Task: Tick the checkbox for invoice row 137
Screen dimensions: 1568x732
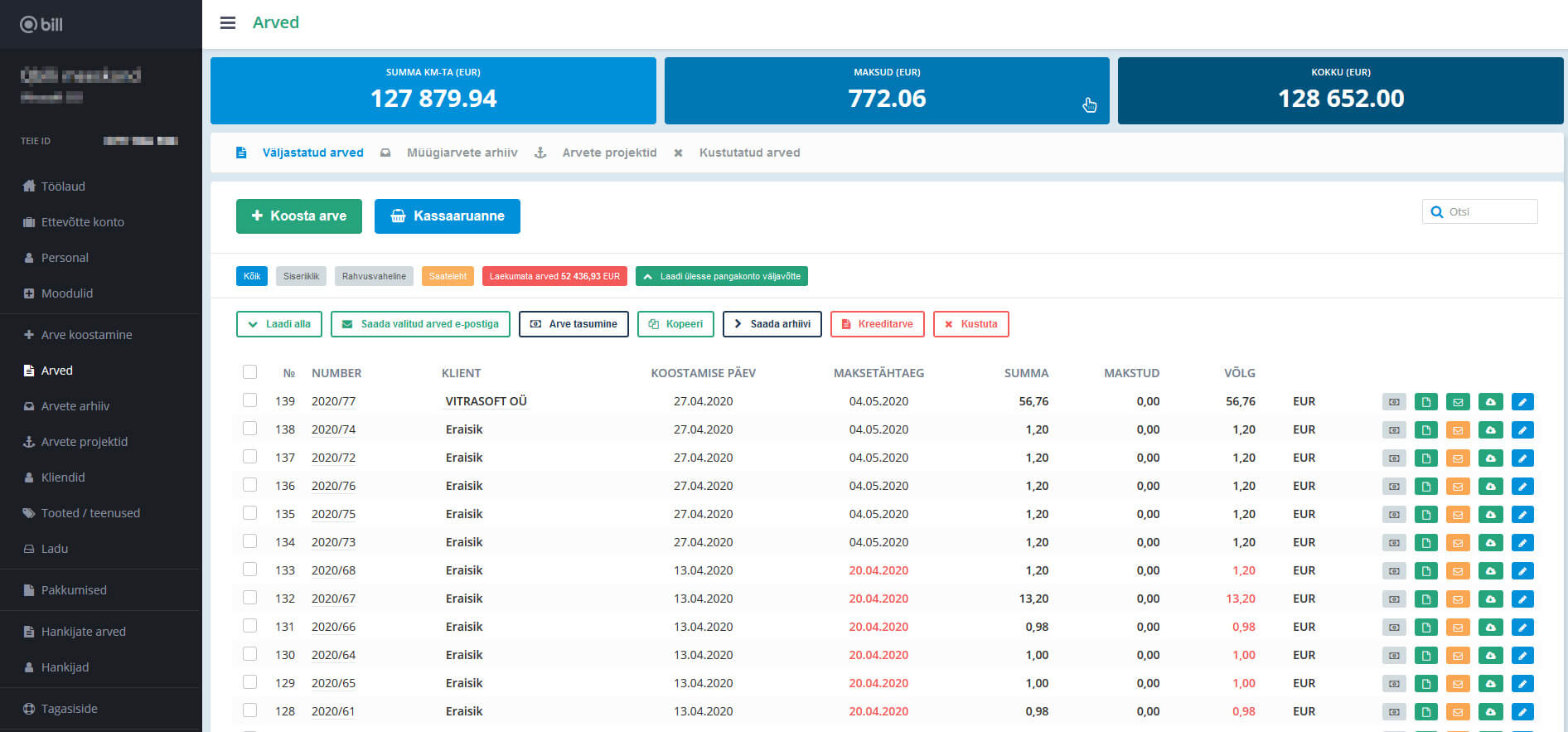Action: (249, 457)
